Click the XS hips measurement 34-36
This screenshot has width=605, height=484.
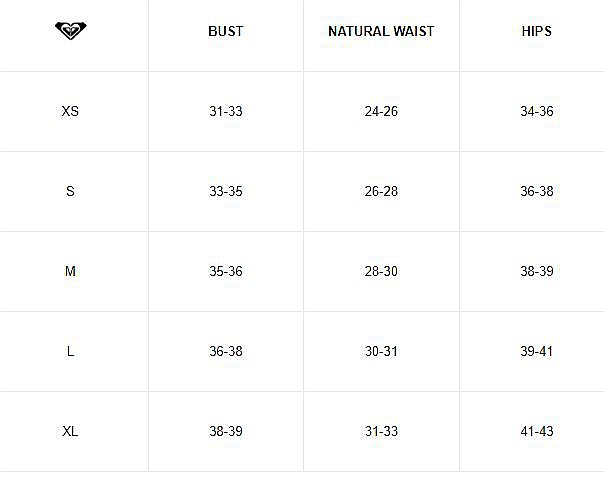[x=536, y=111]
